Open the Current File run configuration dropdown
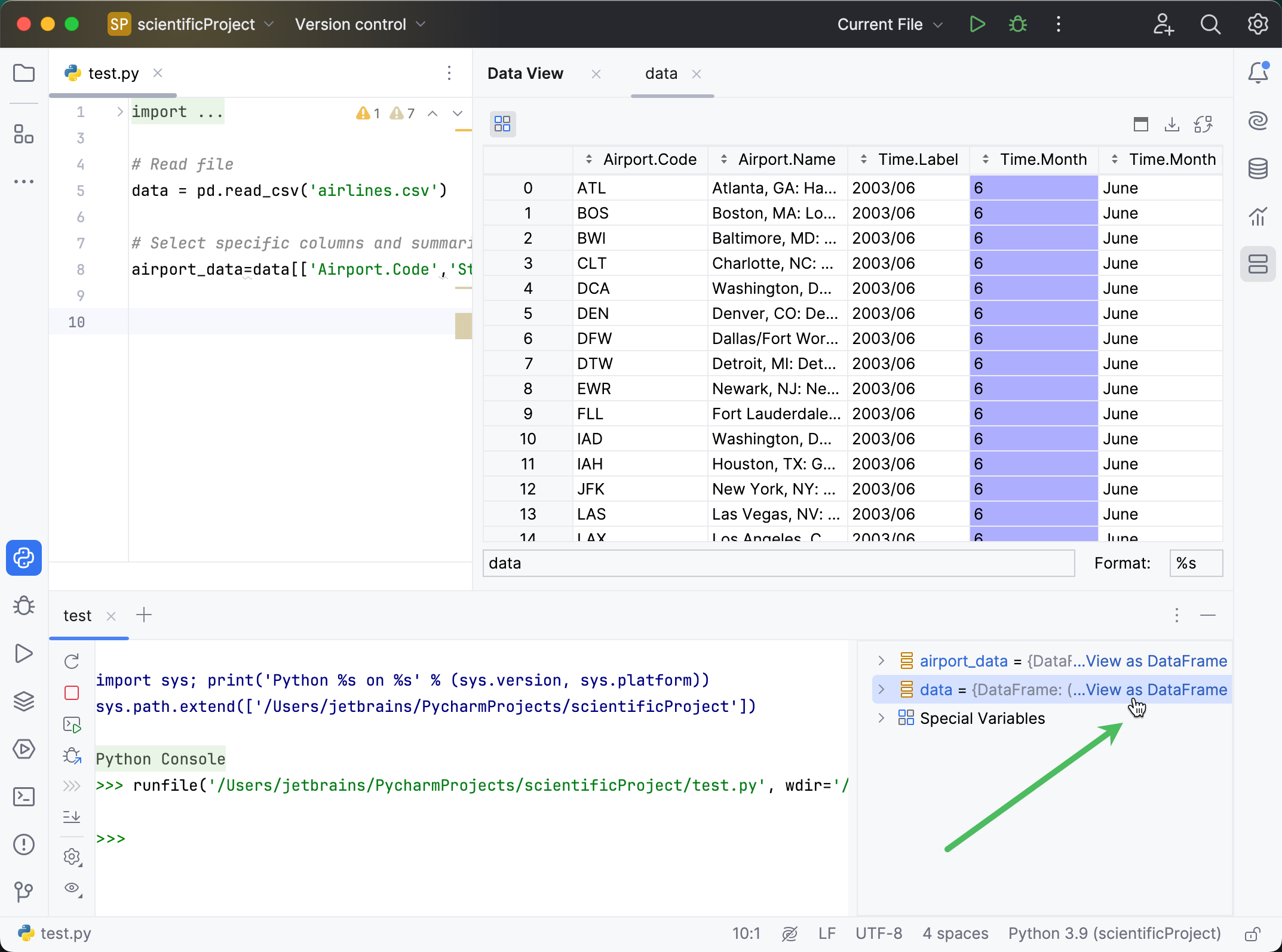 pyautogui.click(x=890, y=24)
